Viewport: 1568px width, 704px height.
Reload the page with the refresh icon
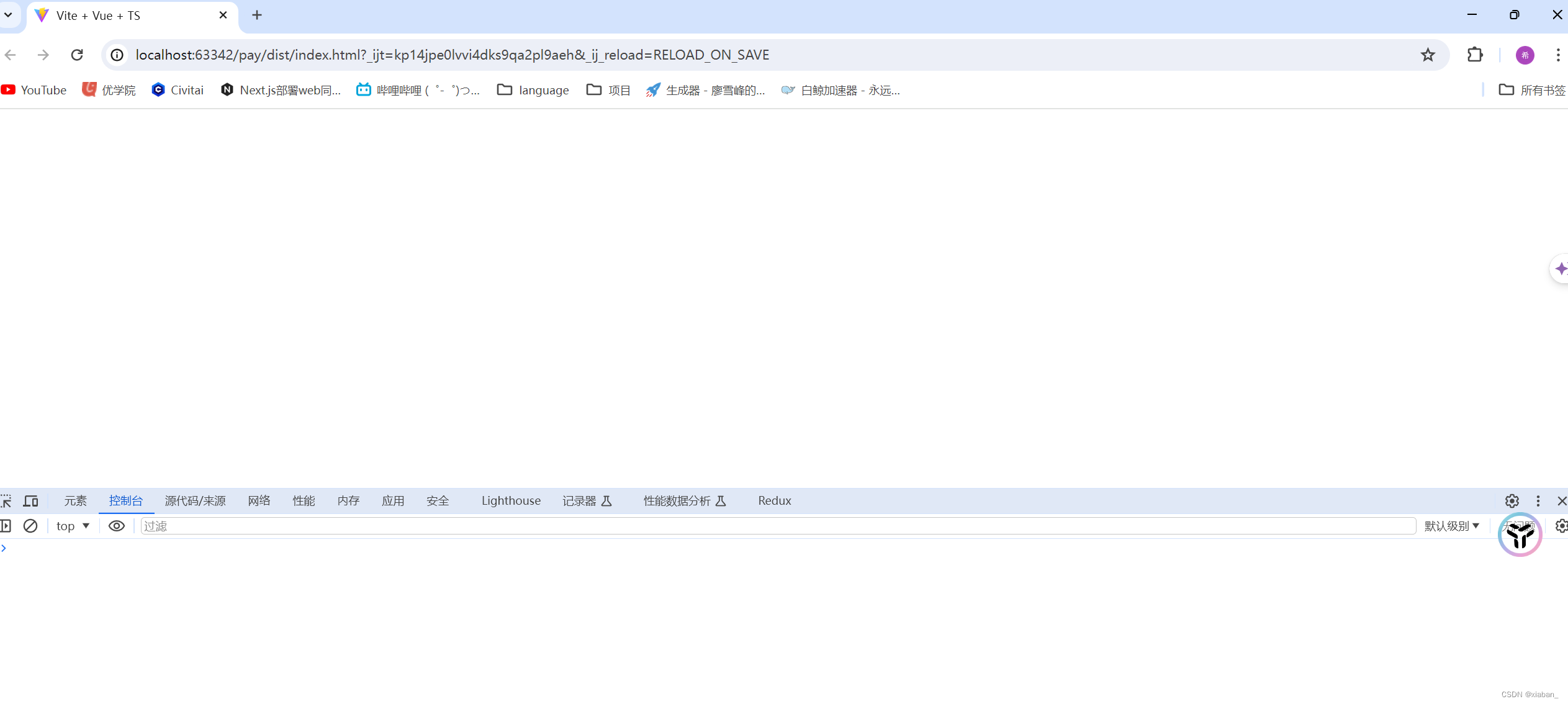[77, 55]
